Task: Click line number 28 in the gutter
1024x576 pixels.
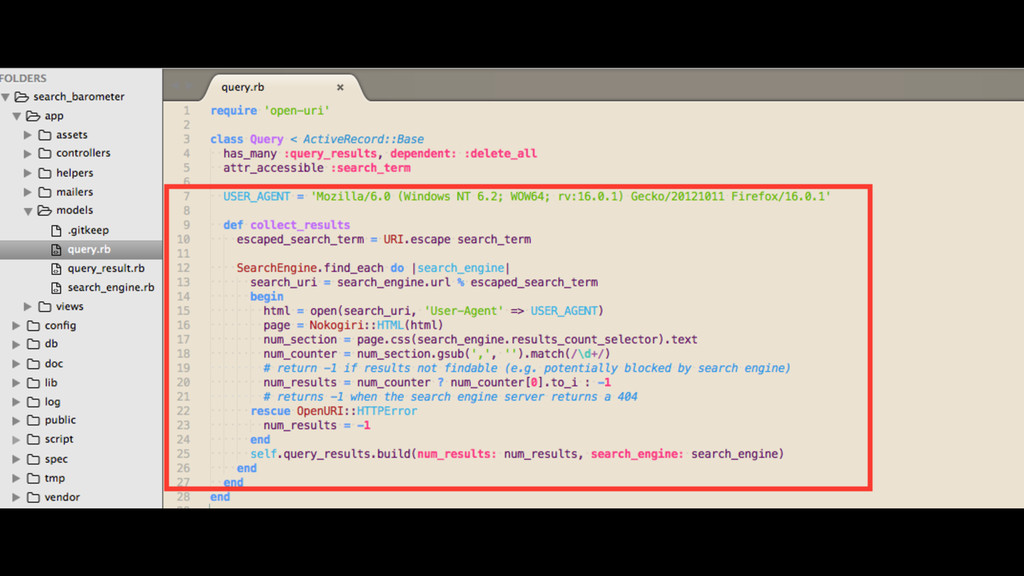Action: point(183,497)
